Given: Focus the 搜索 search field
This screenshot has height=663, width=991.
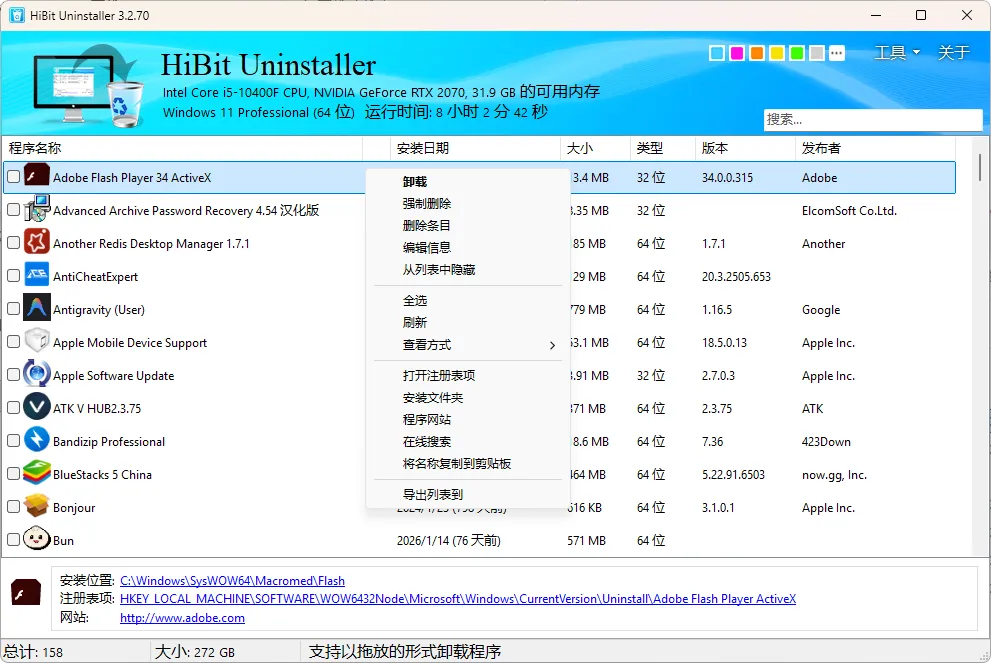Looking at the screenshot, I should coord(873,119).
